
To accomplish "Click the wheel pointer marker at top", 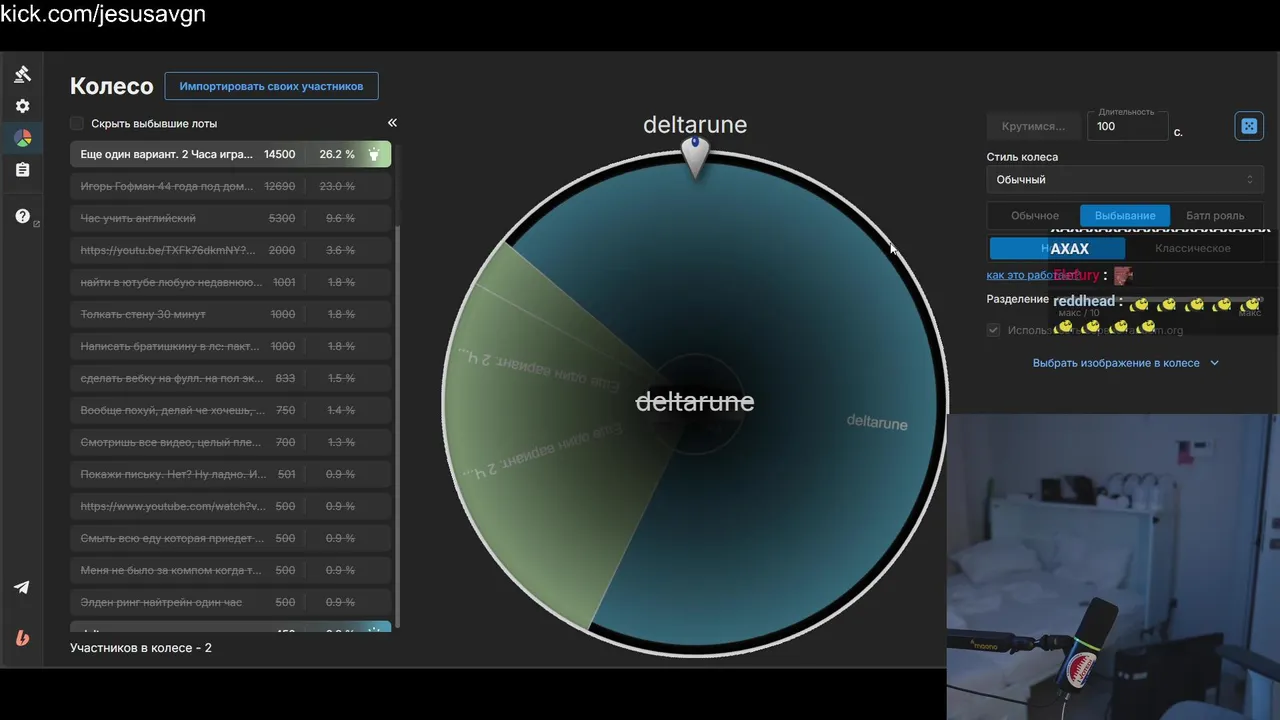I will click(x=695, y=157).
